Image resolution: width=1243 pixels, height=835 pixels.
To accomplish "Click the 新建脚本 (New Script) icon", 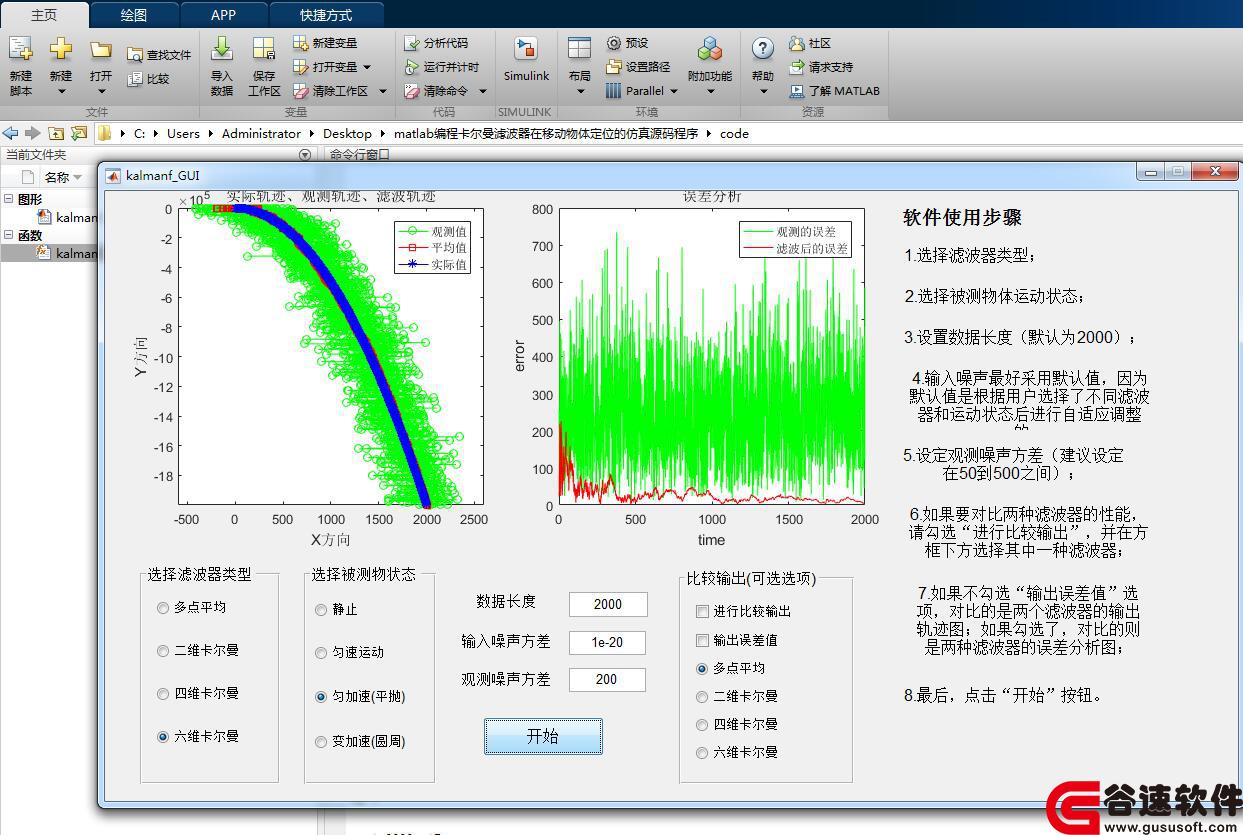I will (x=20, y=49).
